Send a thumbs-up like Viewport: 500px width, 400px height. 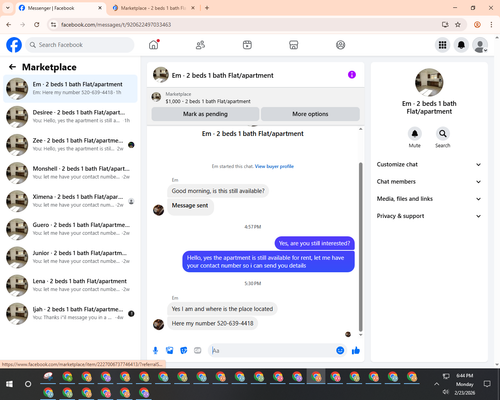point(356,350)
